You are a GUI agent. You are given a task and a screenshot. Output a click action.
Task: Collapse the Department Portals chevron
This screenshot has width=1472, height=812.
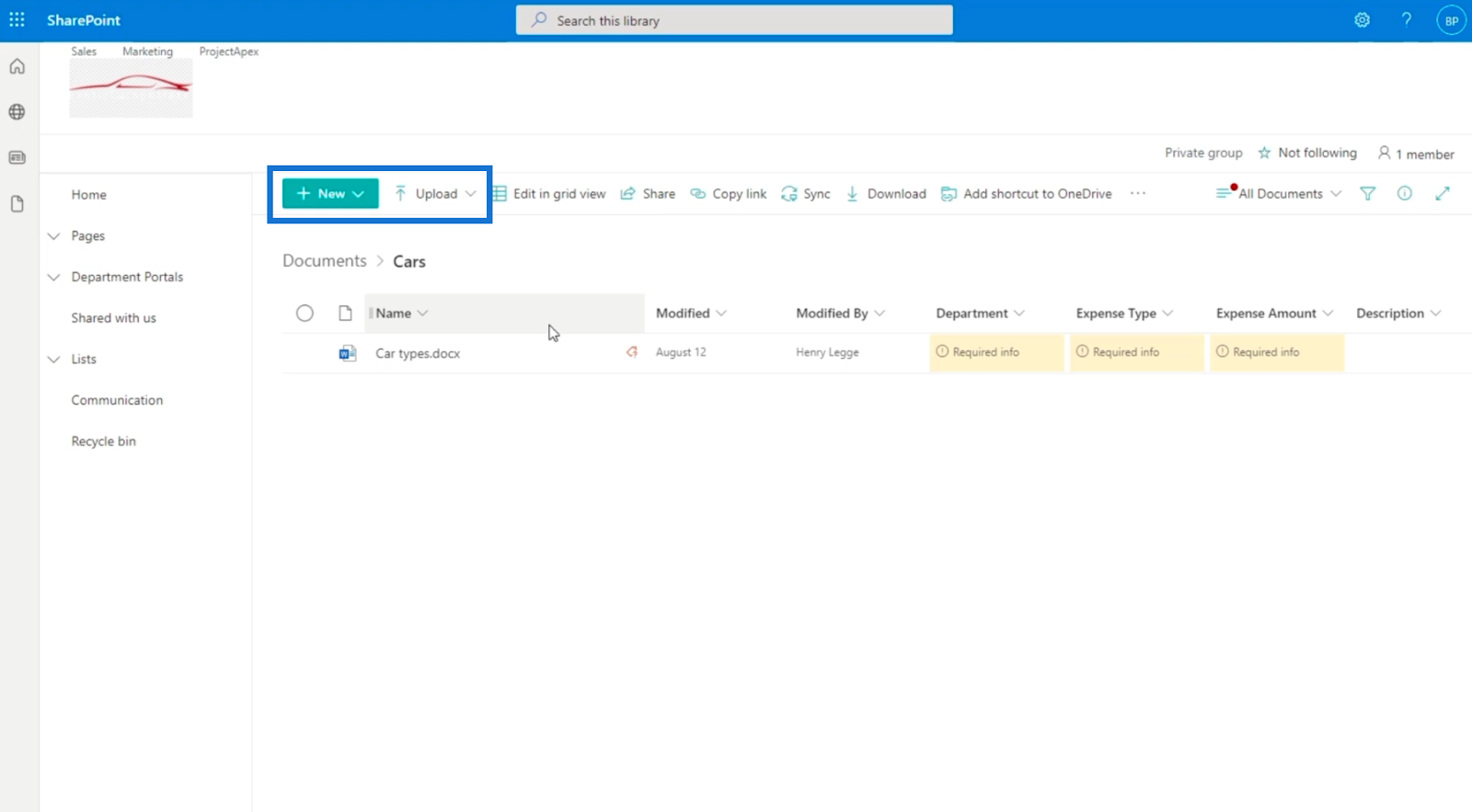click(x=53, y=277)
